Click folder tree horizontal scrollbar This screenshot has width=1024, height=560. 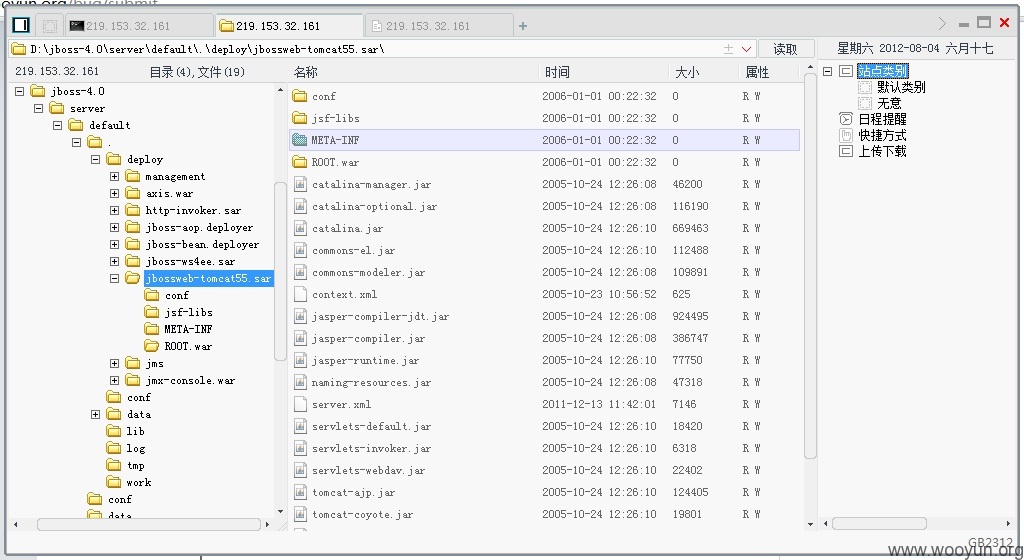(149, 524)
